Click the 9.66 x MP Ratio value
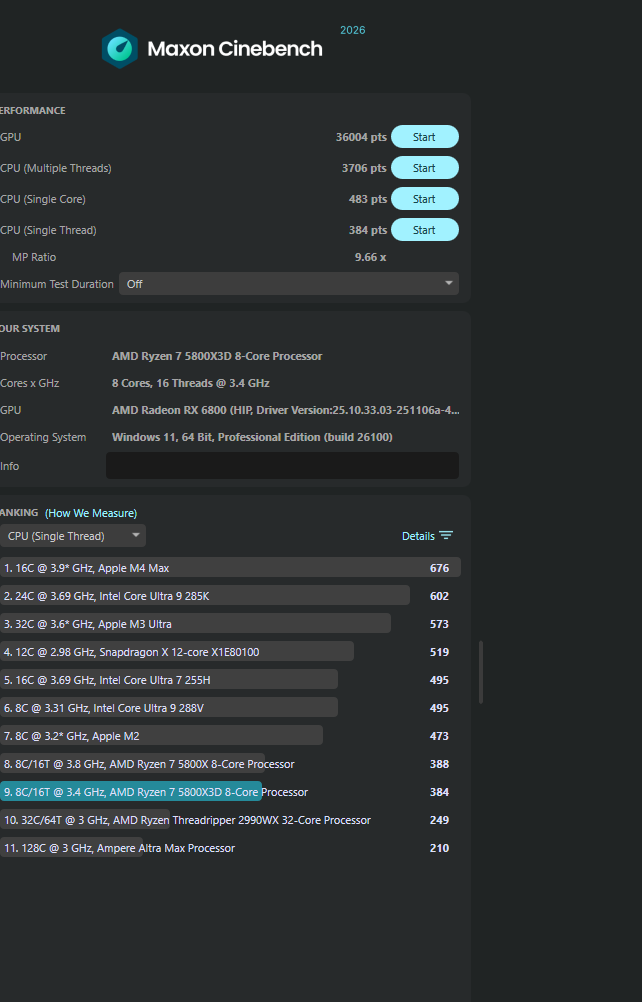The height and width of the screenshot is (1002, 642). [x=371, y=257]
